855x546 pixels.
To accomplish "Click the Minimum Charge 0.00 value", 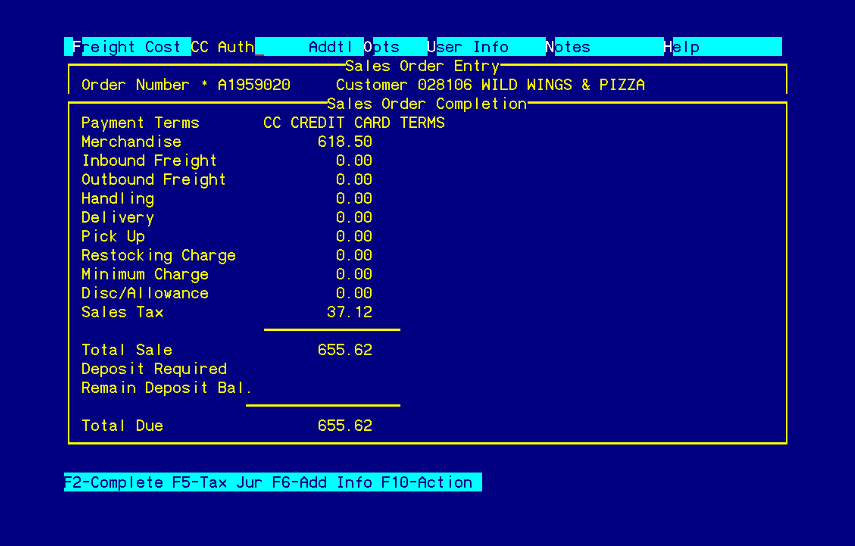I will 354,274.
